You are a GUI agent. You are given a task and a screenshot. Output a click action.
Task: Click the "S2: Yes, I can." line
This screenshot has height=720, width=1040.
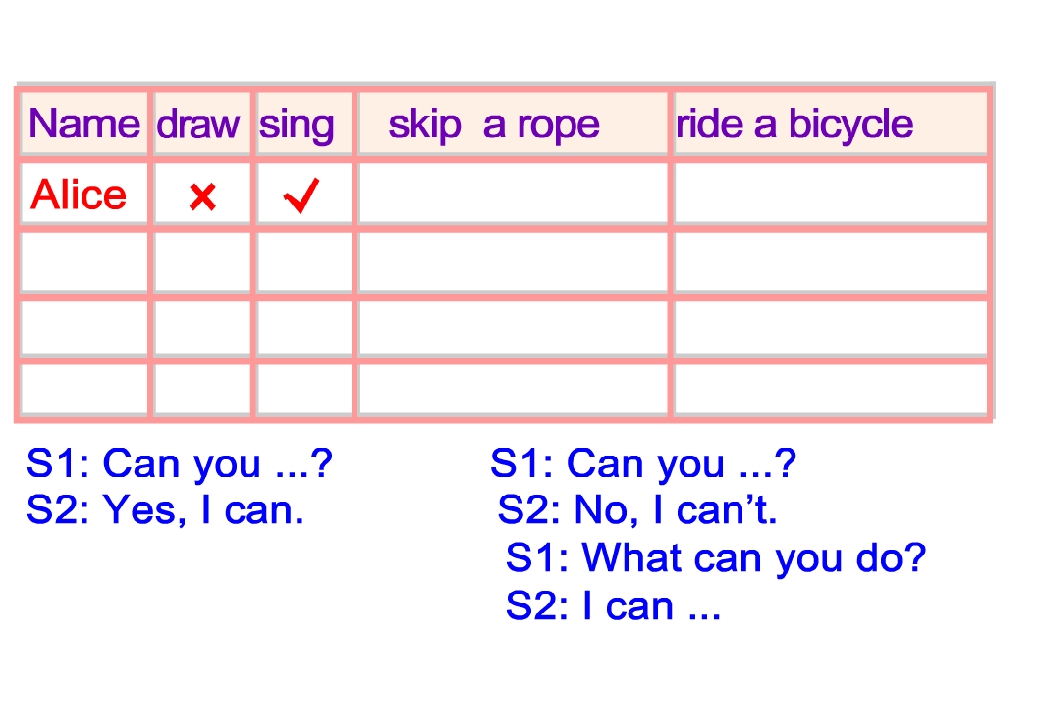(165, 511)
